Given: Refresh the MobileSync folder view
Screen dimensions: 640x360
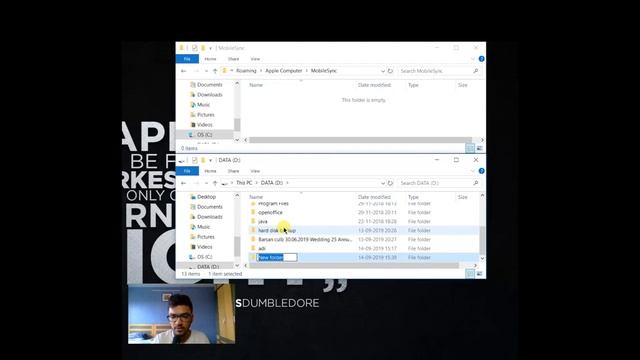Looking at the screenshot, I should [x=390, y=71].
